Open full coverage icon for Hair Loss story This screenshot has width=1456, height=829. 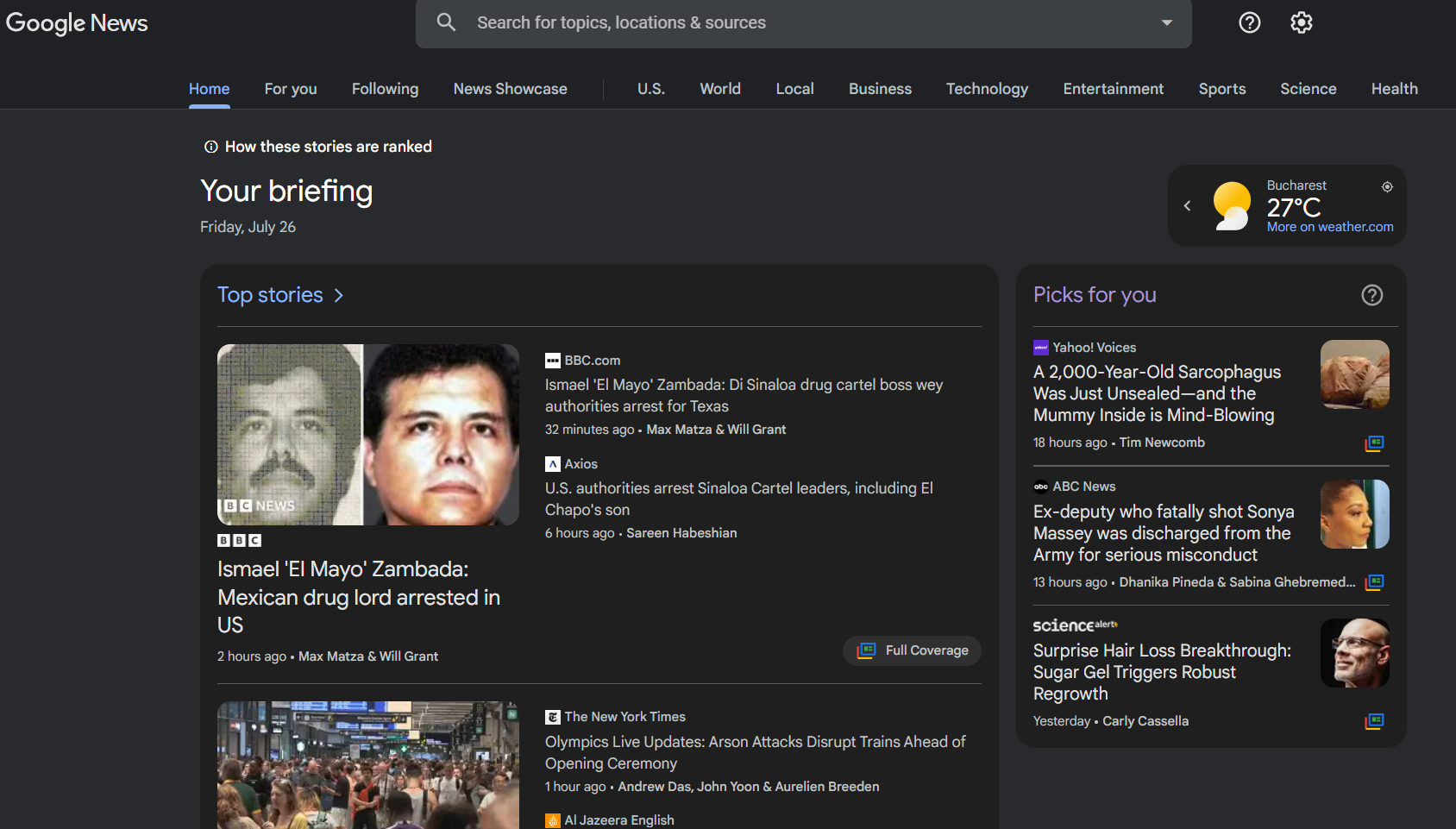[1374, 721]
